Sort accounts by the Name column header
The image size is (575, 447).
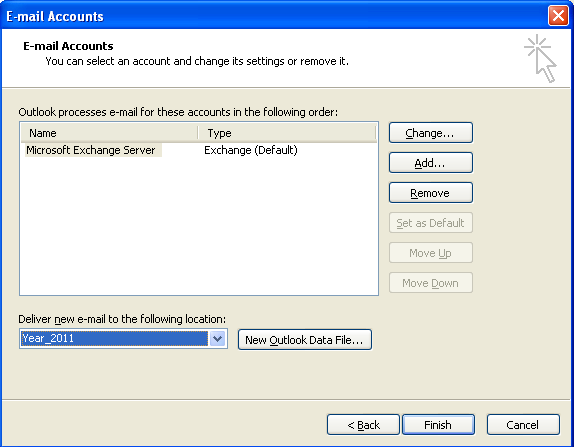(109, 133)
